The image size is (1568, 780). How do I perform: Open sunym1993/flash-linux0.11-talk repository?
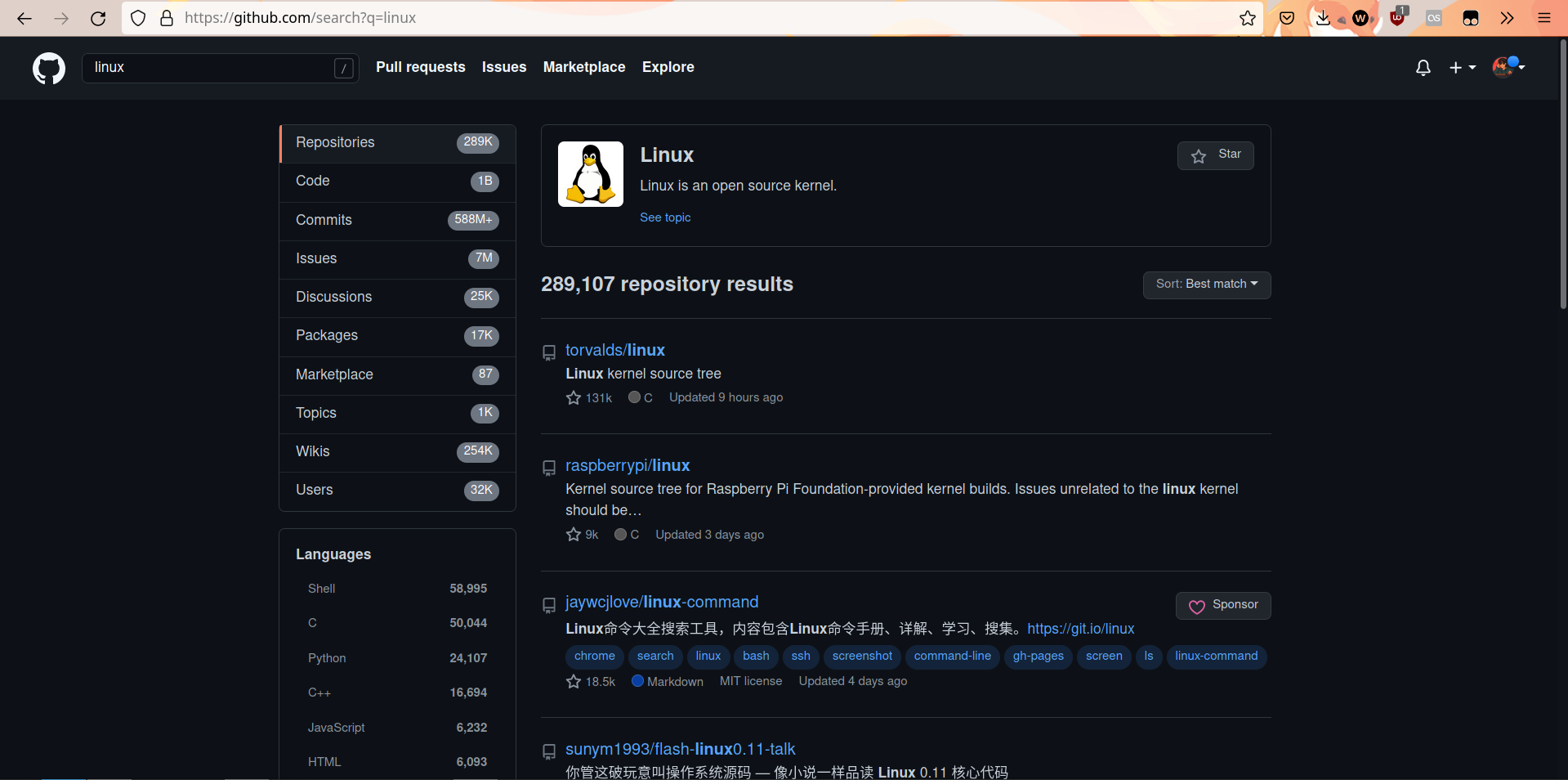(680, 749)
